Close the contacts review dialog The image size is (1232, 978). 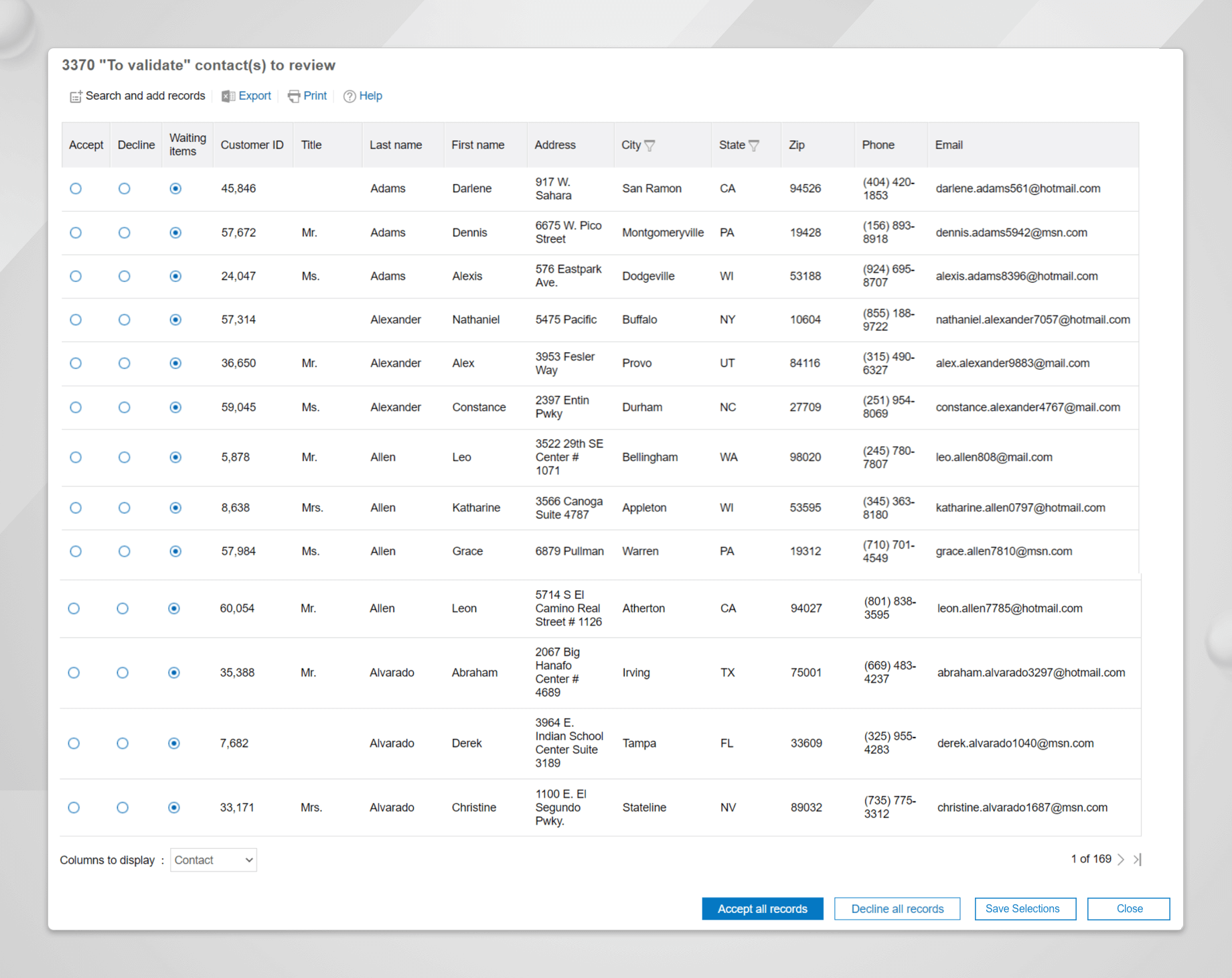(x=1128, y=908)
